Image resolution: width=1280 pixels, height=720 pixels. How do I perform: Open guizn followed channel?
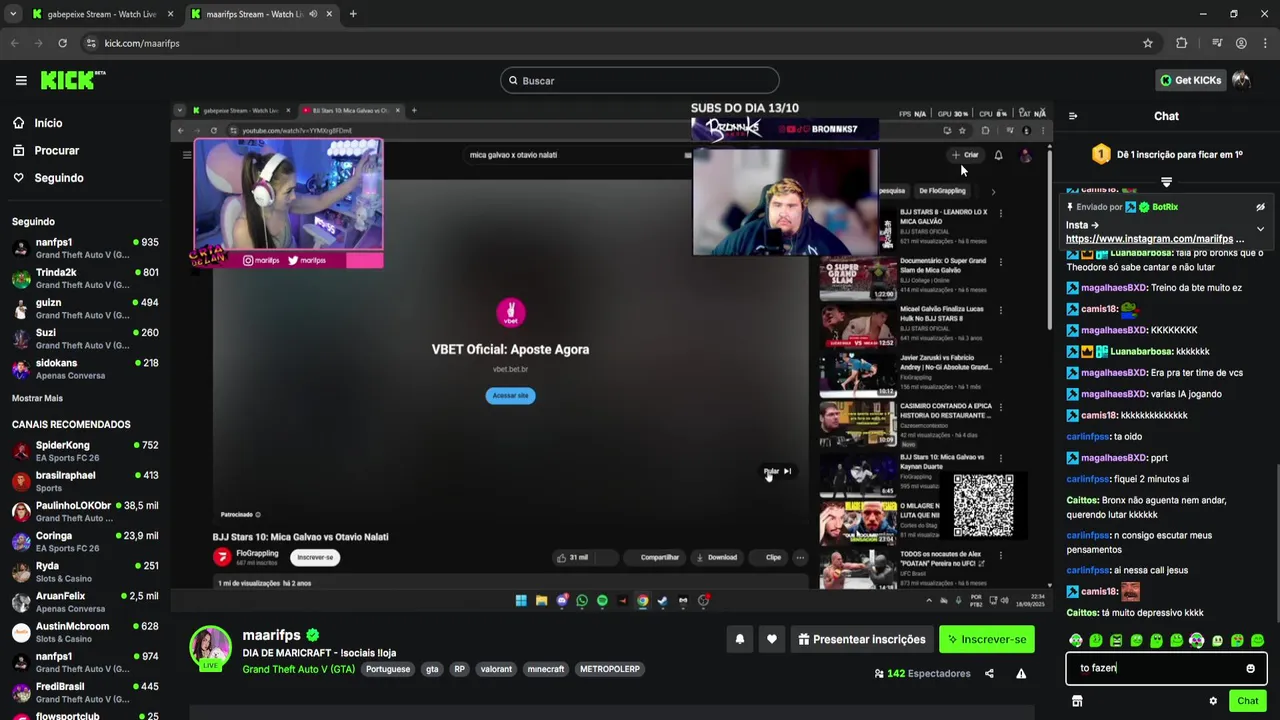[85, 308]
